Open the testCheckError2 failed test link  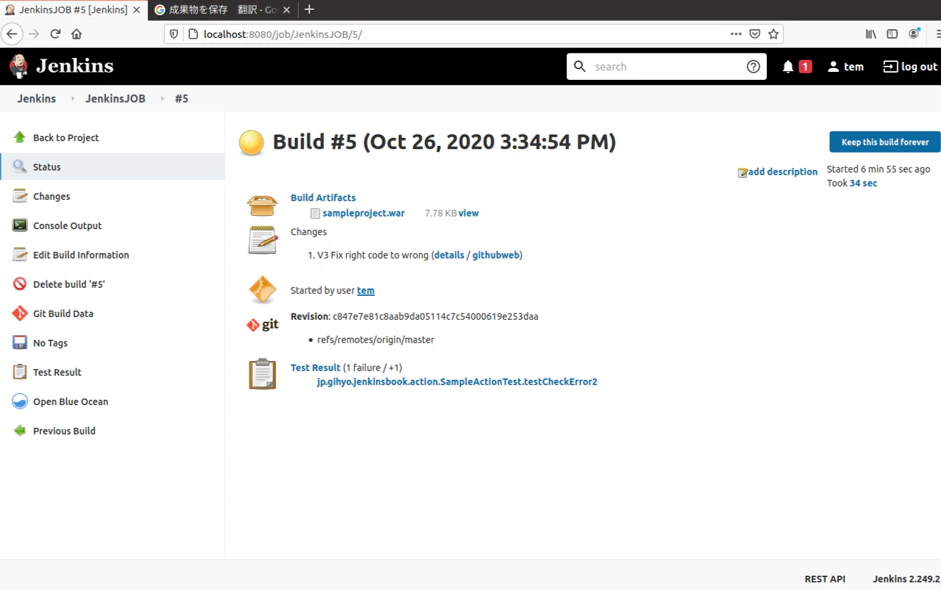[x=457, y=382]
